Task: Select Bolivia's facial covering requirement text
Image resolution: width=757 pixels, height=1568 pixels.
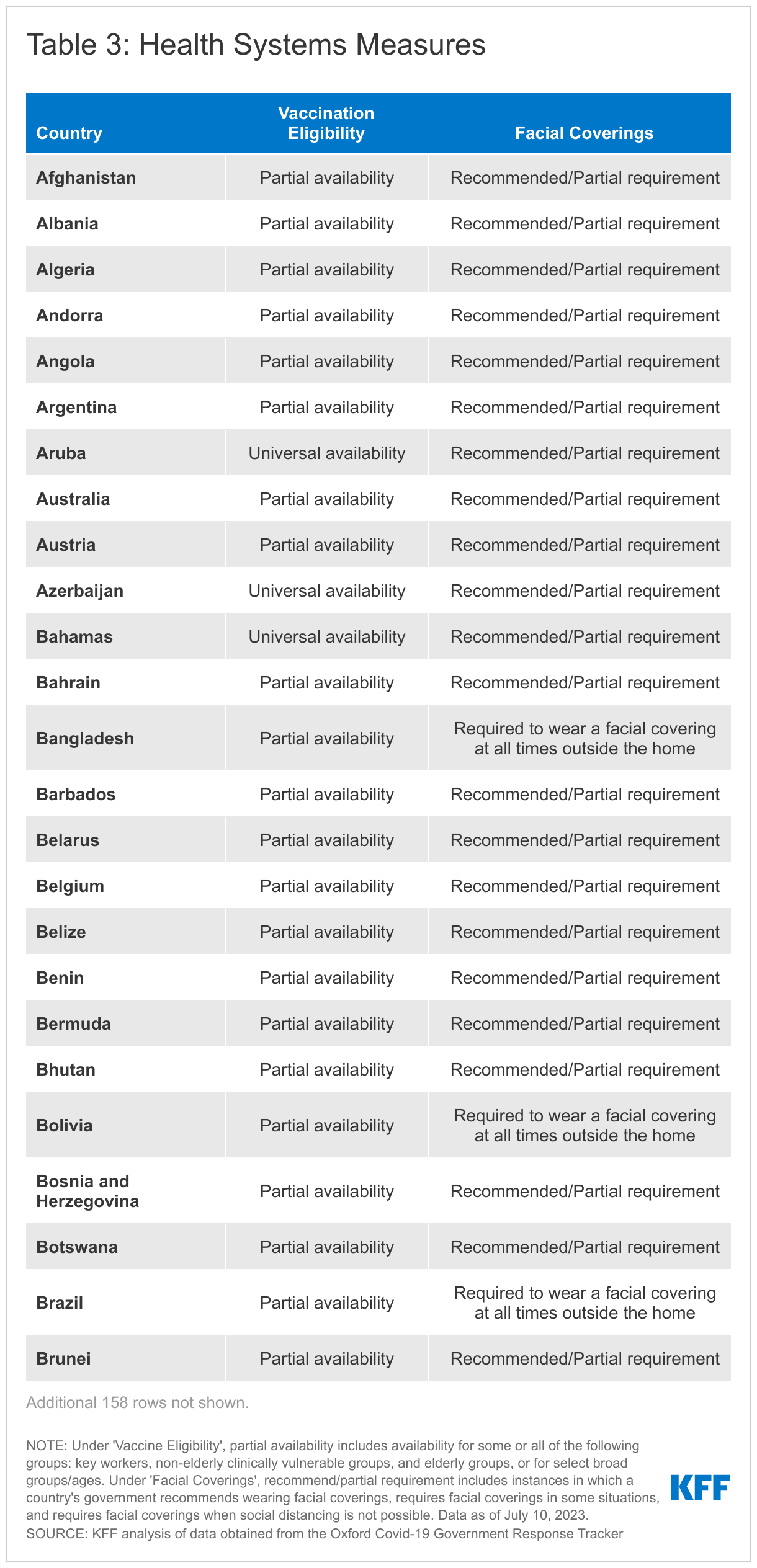Action: (x=585, y=1125)
